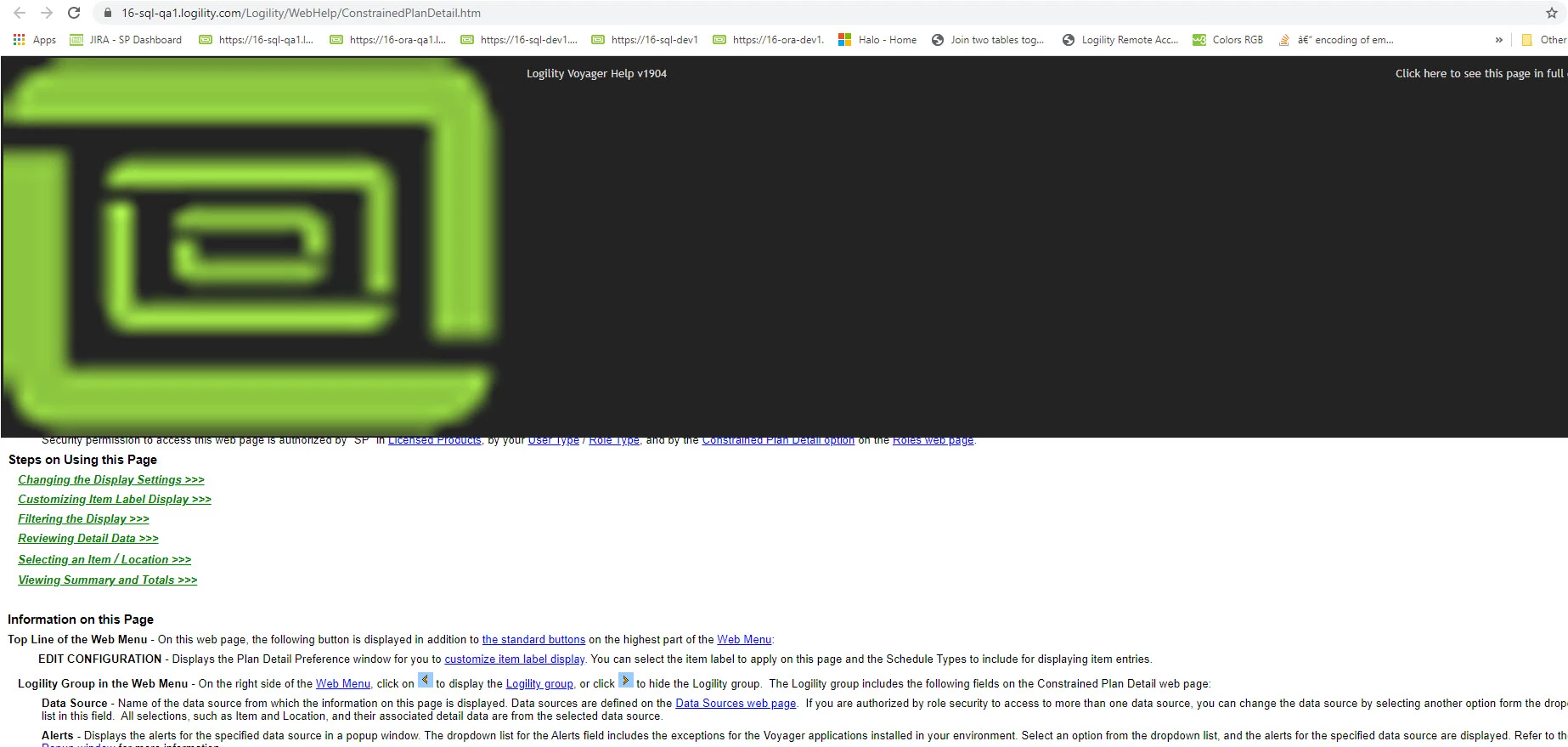Open the Role Type link
This screenshot has height=747, width=1568.
tap(614, 440)
